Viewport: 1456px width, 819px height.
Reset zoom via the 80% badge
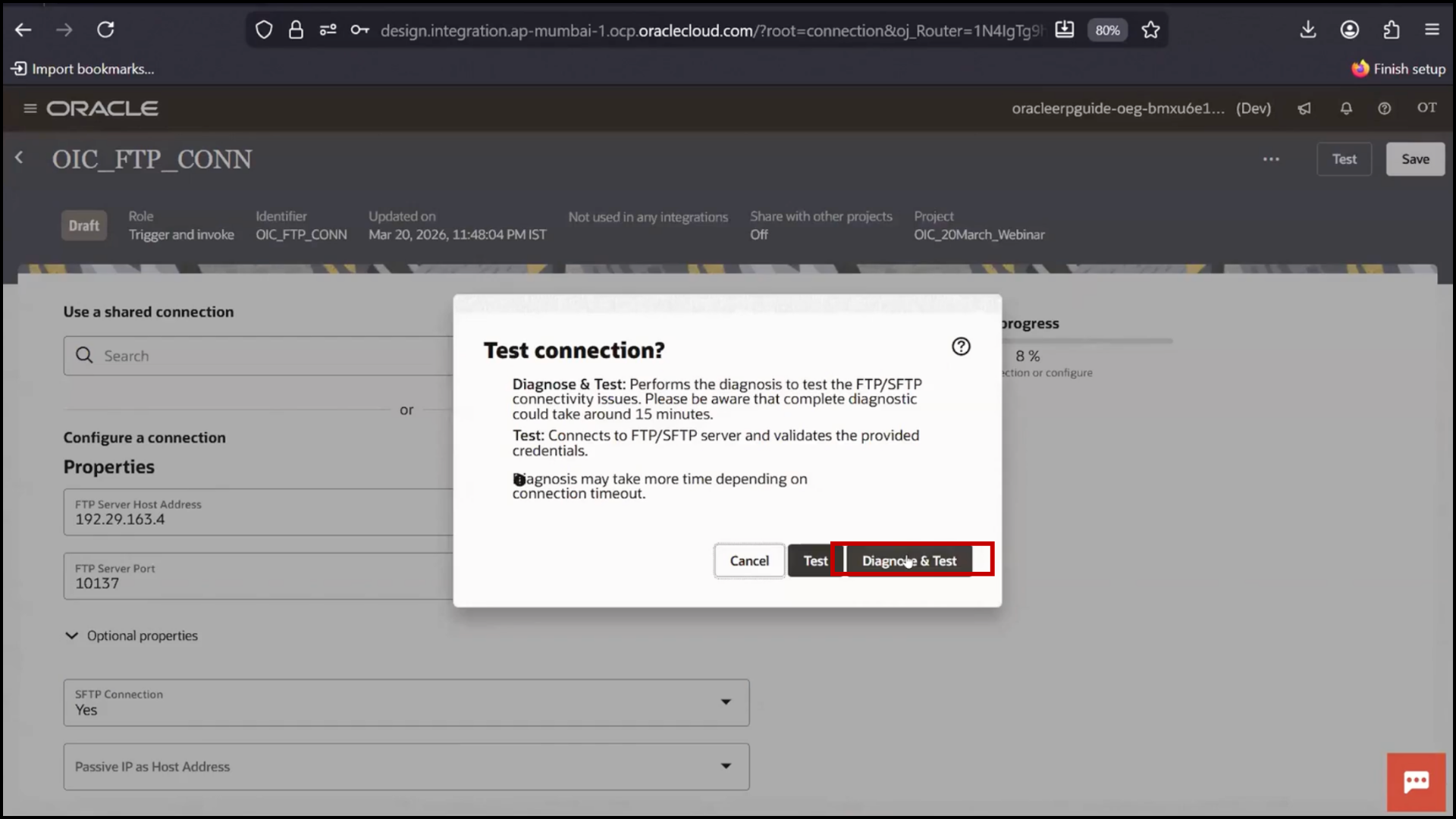[1107, 30]
